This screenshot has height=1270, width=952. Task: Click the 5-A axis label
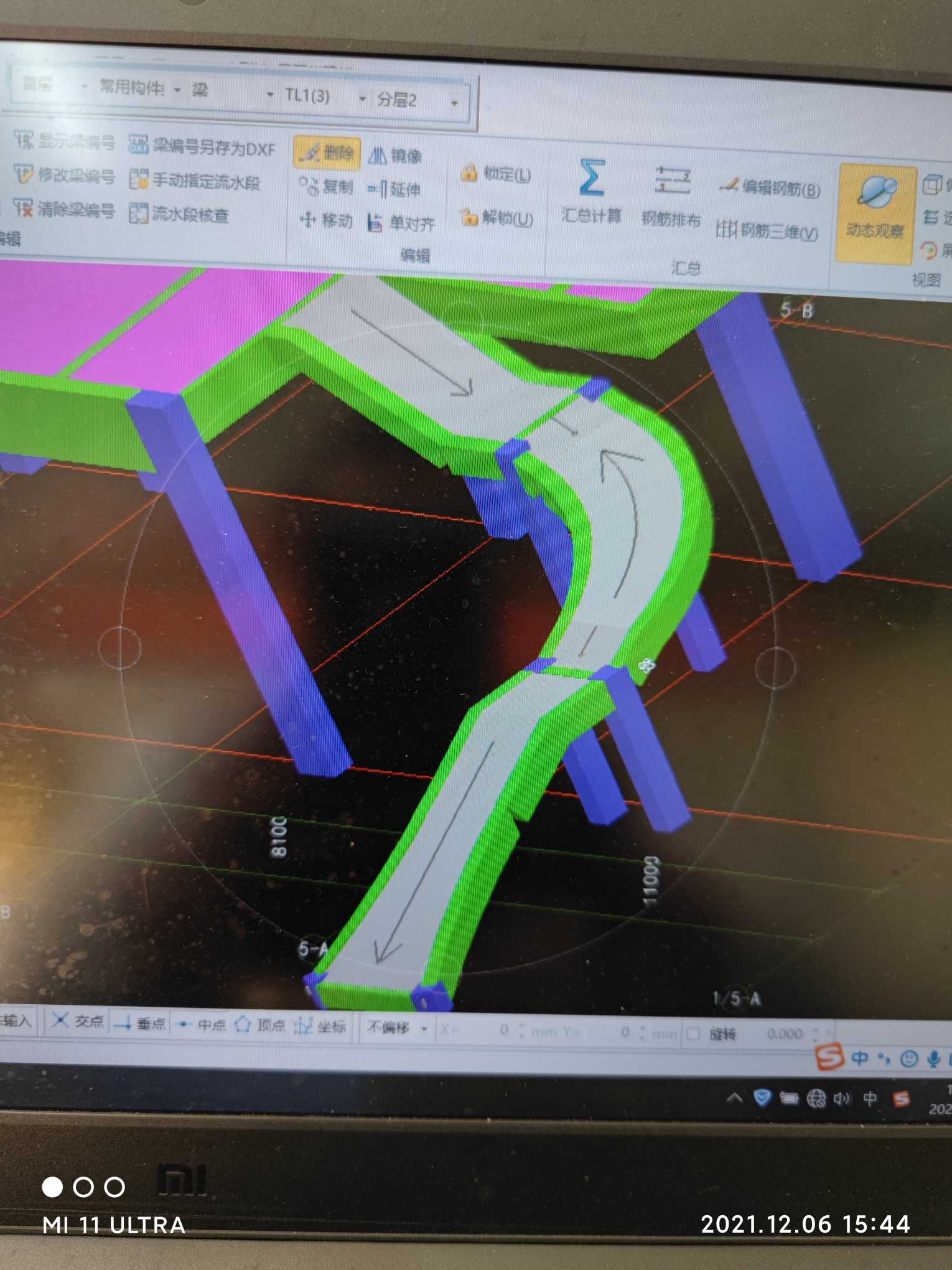(313, 949)
